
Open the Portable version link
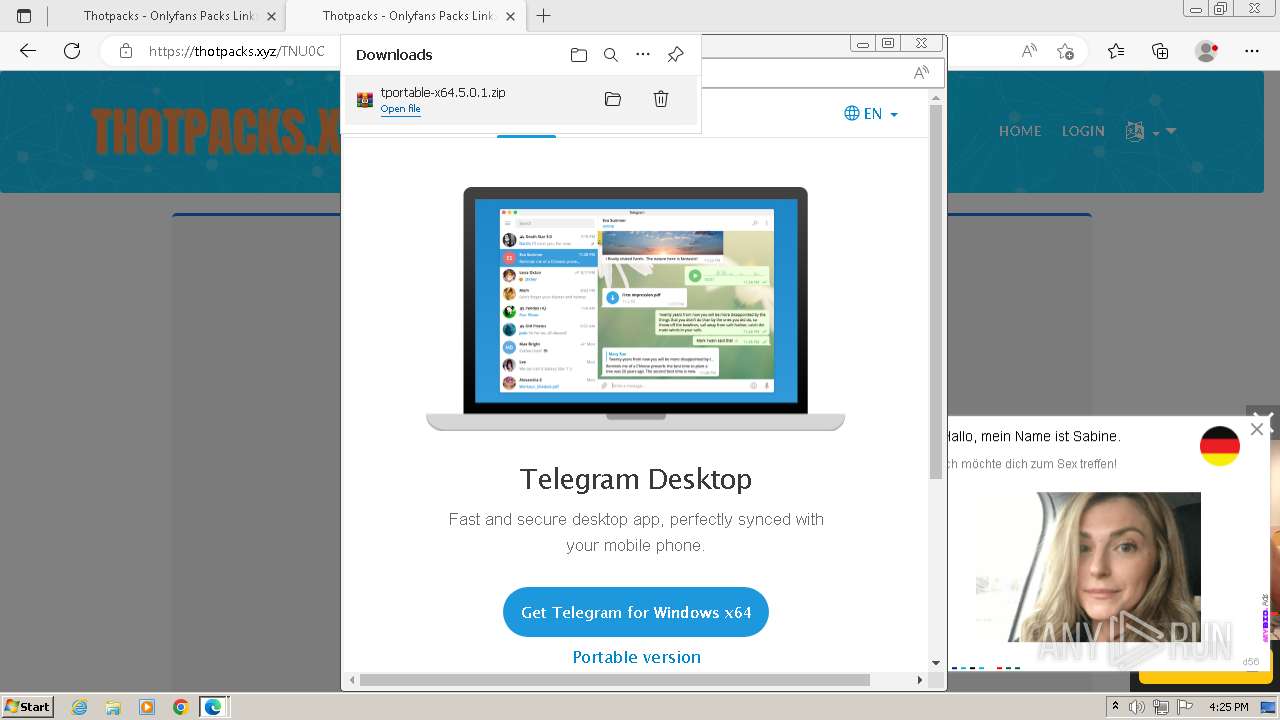point(636,657)
